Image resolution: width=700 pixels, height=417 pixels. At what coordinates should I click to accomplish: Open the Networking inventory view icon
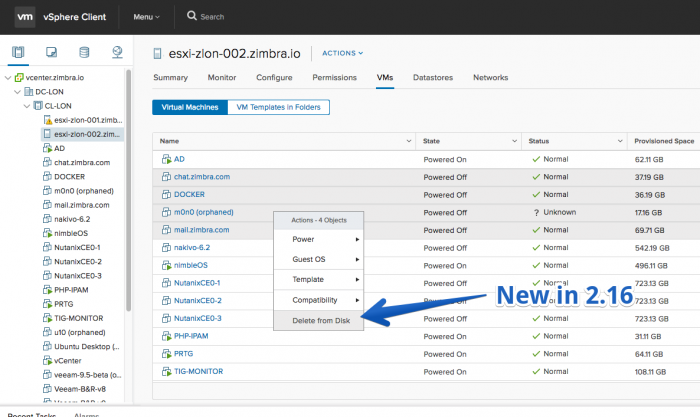[117, 52]
